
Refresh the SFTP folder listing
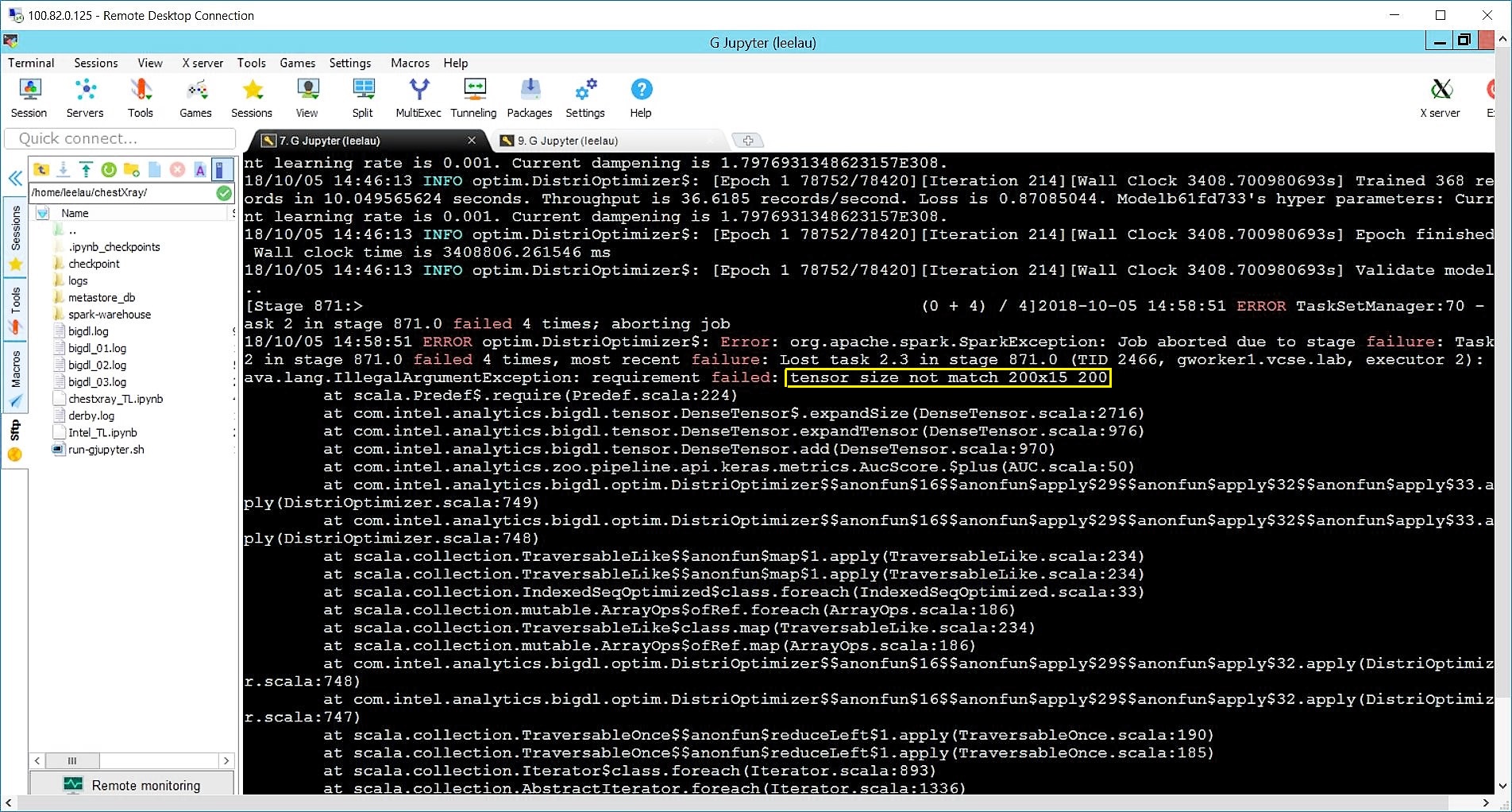click(x=109, y=169)
